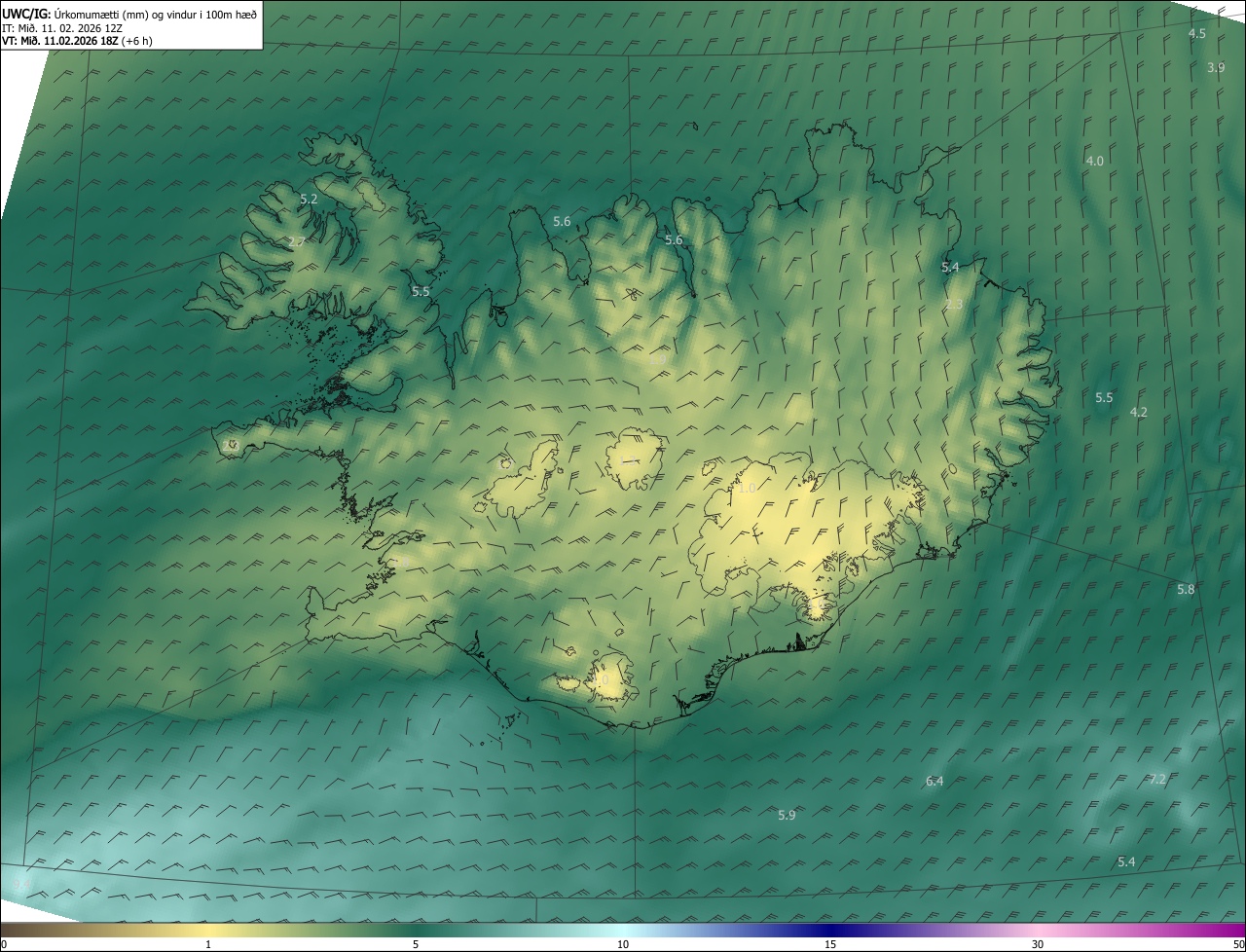Click the 5.2 value in the Westfjords
Image resolution: width=1246 pixels, height=952 pixels.
[309, 199]
